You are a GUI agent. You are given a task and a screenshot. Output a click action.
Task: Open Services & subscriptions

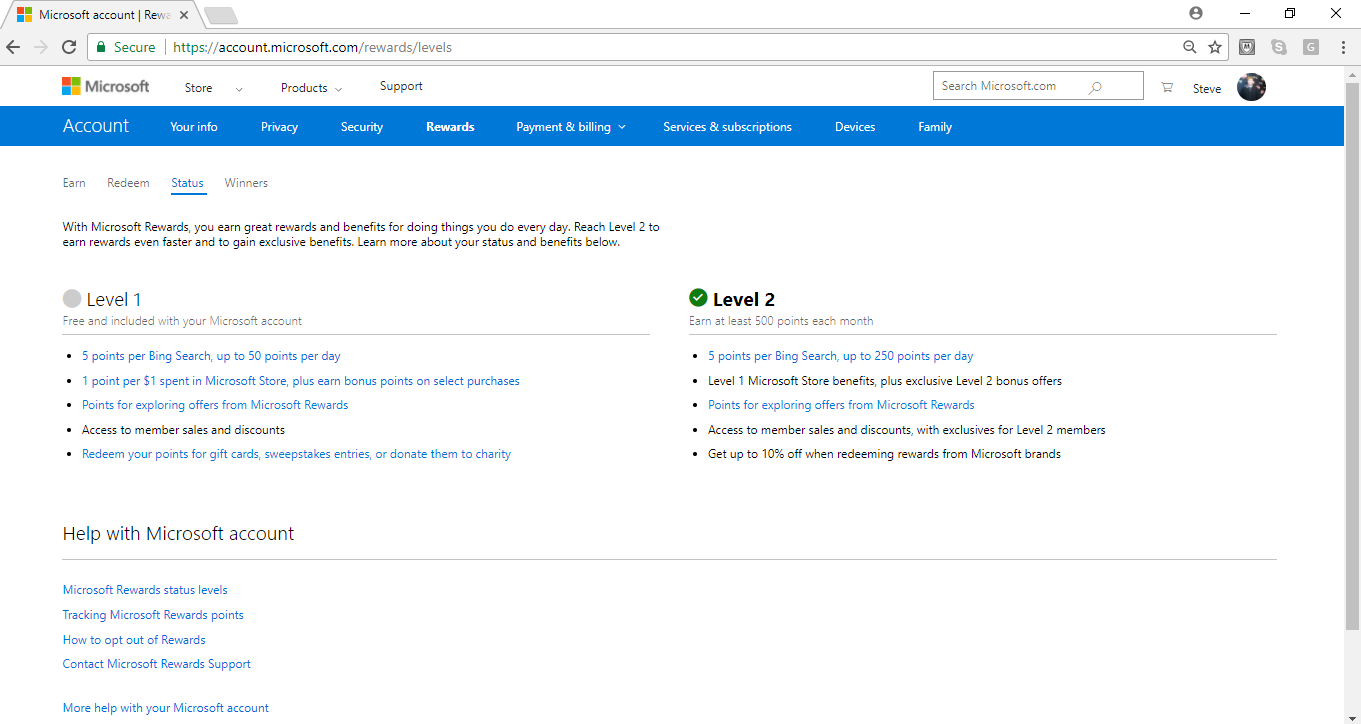point(727,127)
